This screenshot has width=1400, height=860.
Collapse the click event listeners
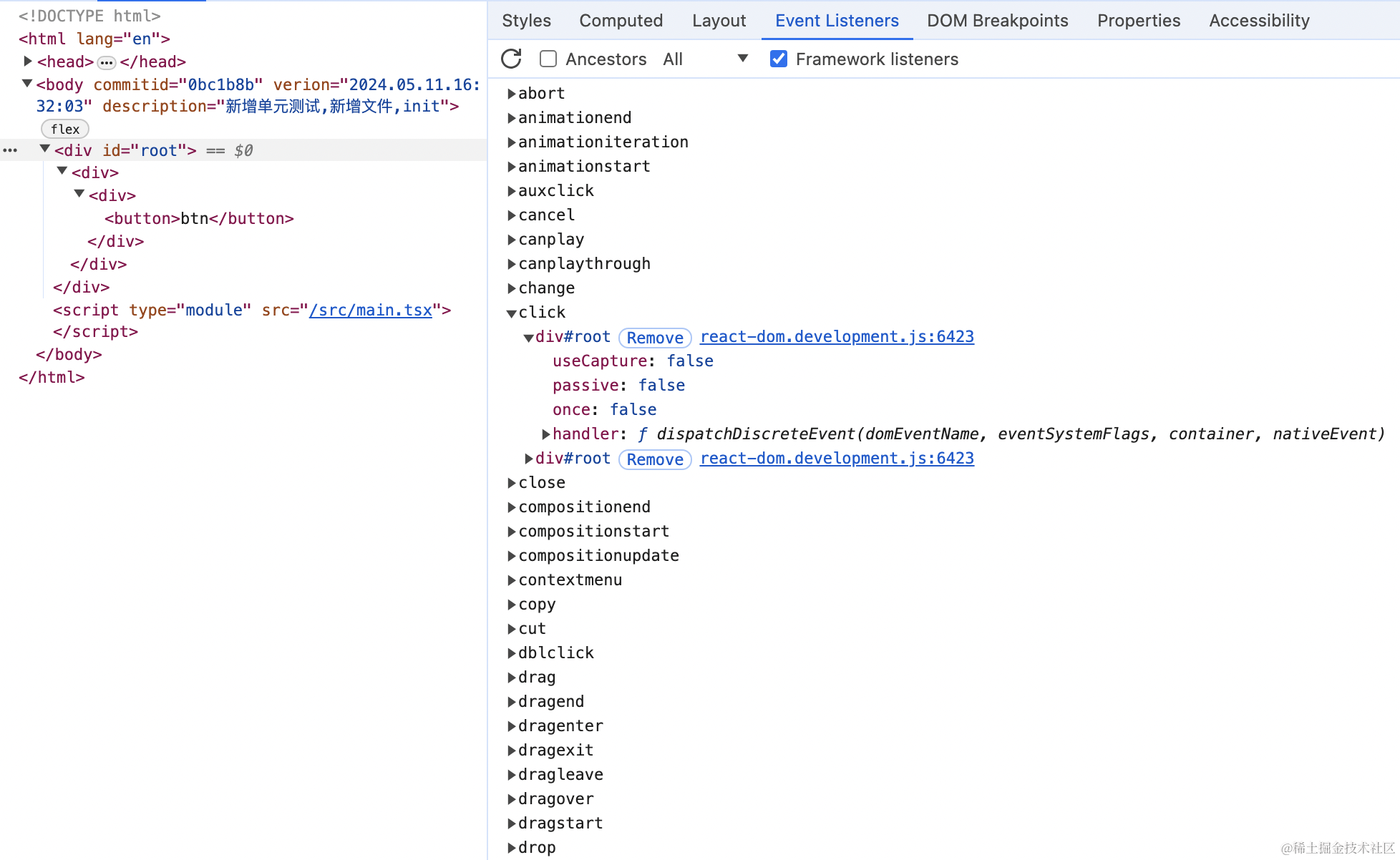coord(512,313)
